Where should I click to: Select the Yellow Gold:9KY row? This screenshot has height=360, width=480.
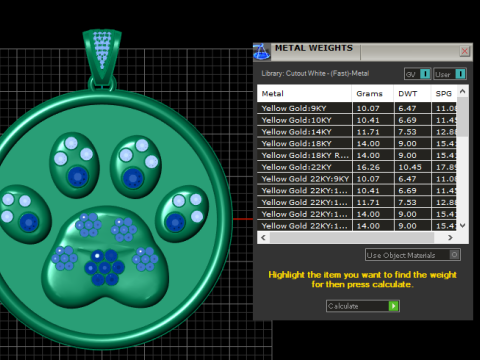[x=357, y=108]
